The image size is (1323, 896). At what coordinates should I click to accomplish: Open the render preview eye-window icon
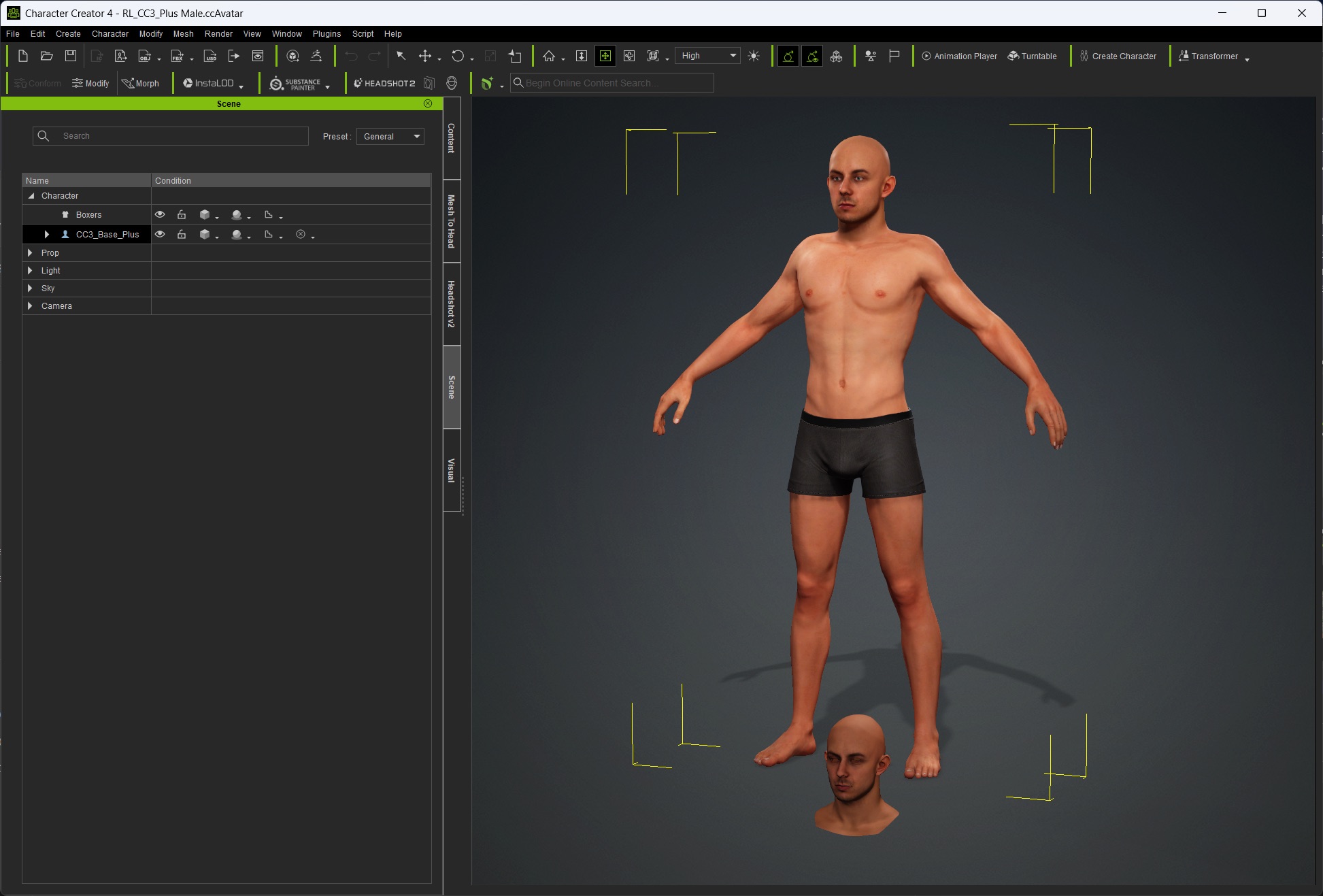pos(258,56)
